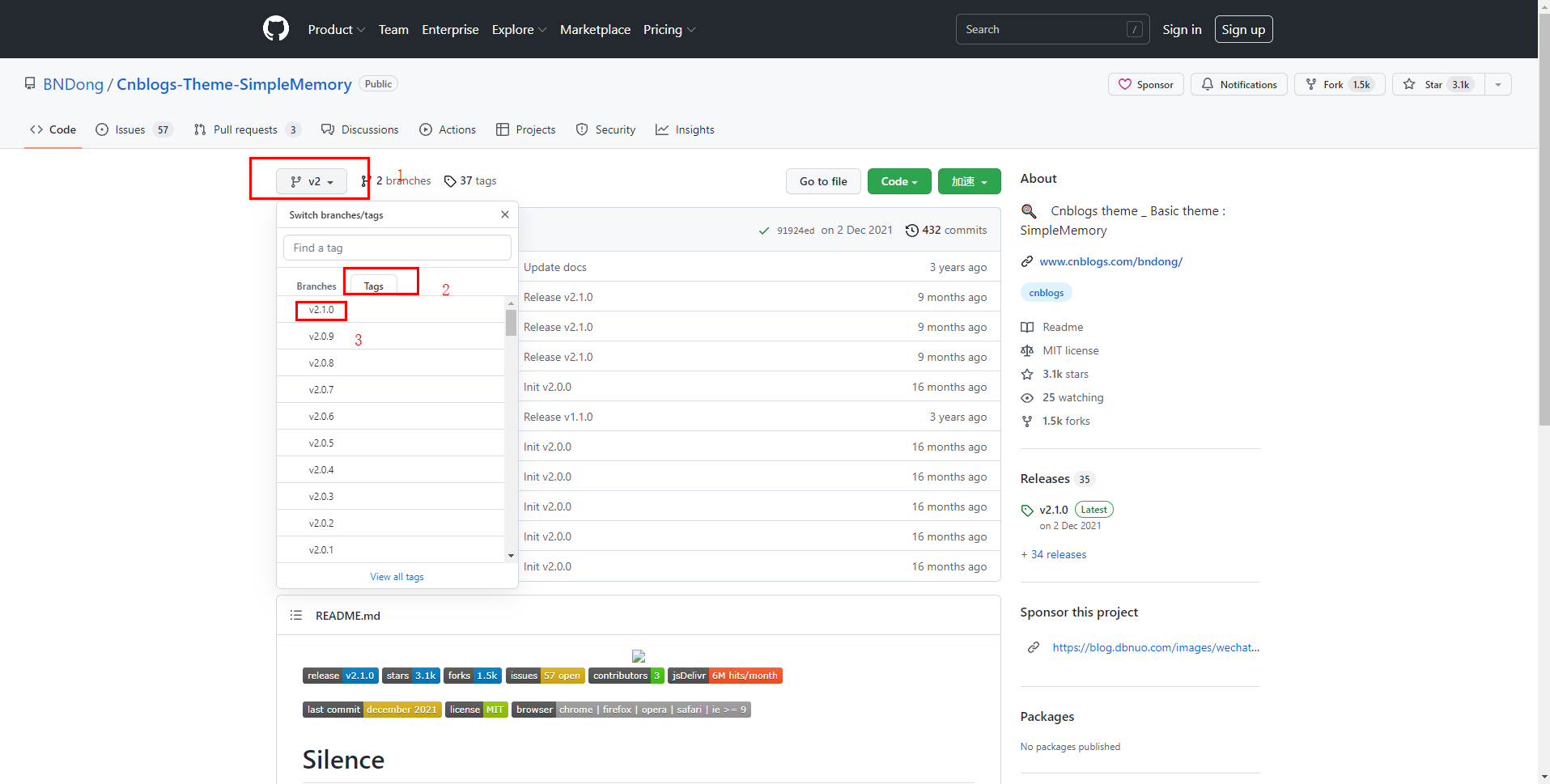Click the repository book icon beside BNDong
Image resolution: width=1550 pixels, height=784 pixels.
[30, 83]
